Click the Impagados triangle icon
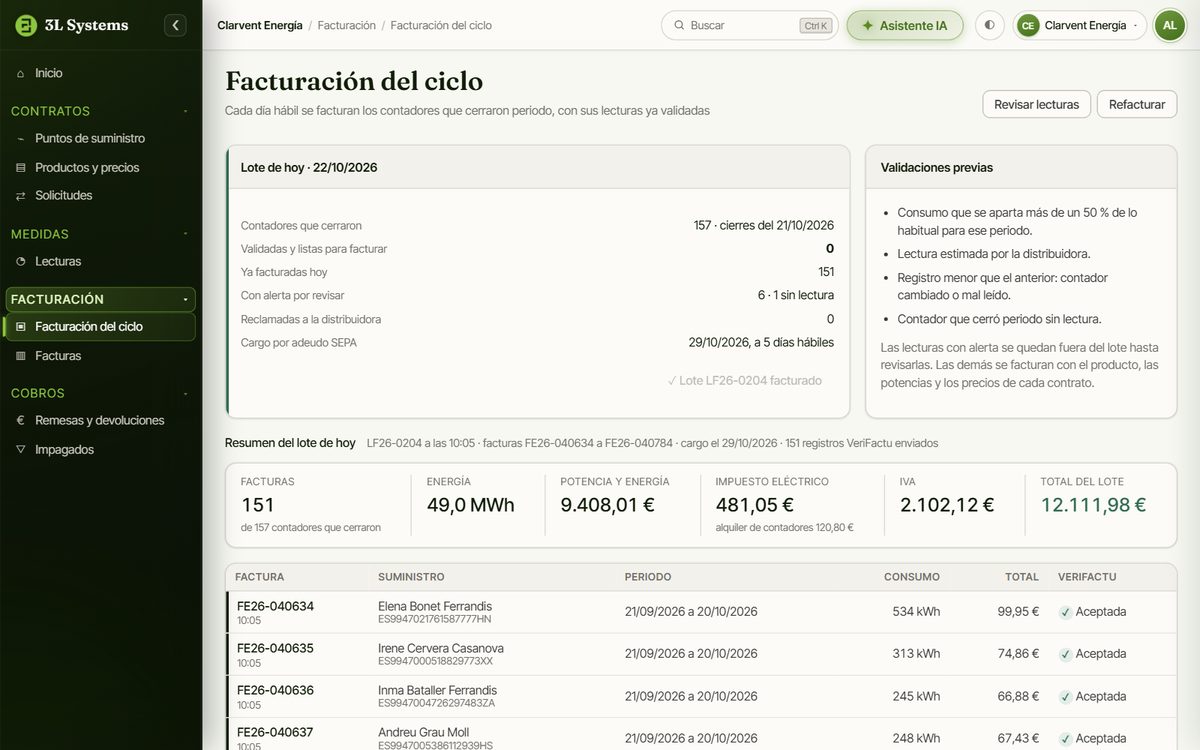1200x750 pixels. [x=21, y=450]
